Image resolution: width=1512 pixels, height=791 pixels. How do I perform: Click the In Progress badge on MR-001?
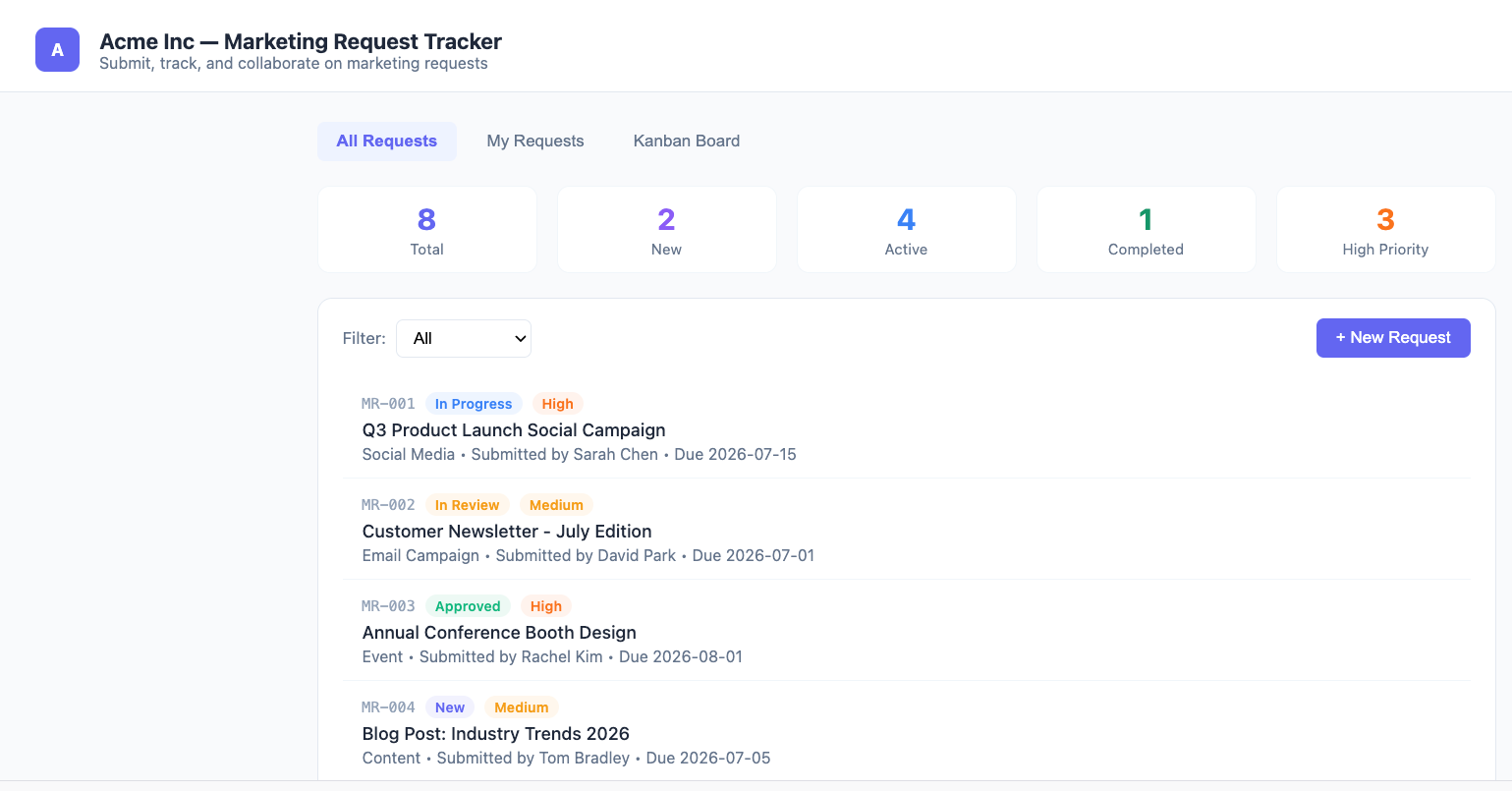click(x=474, y=404)
